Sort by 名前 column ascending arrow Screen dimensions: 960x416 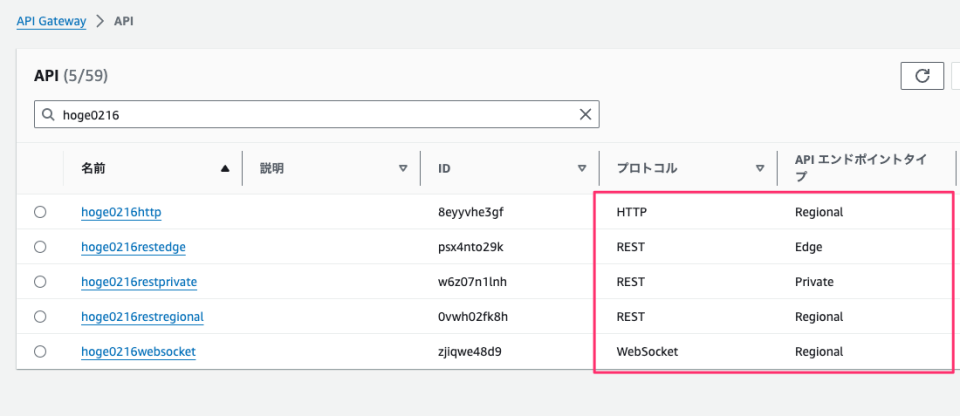click(225, 168)
